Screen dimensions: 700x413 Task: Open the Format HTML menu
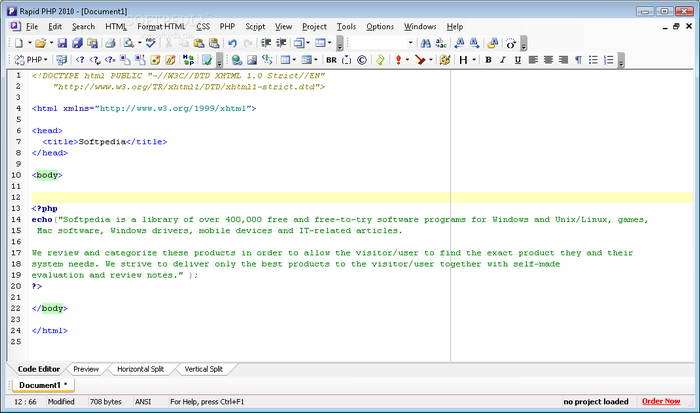pyautogui.click(x=161, y=27)
